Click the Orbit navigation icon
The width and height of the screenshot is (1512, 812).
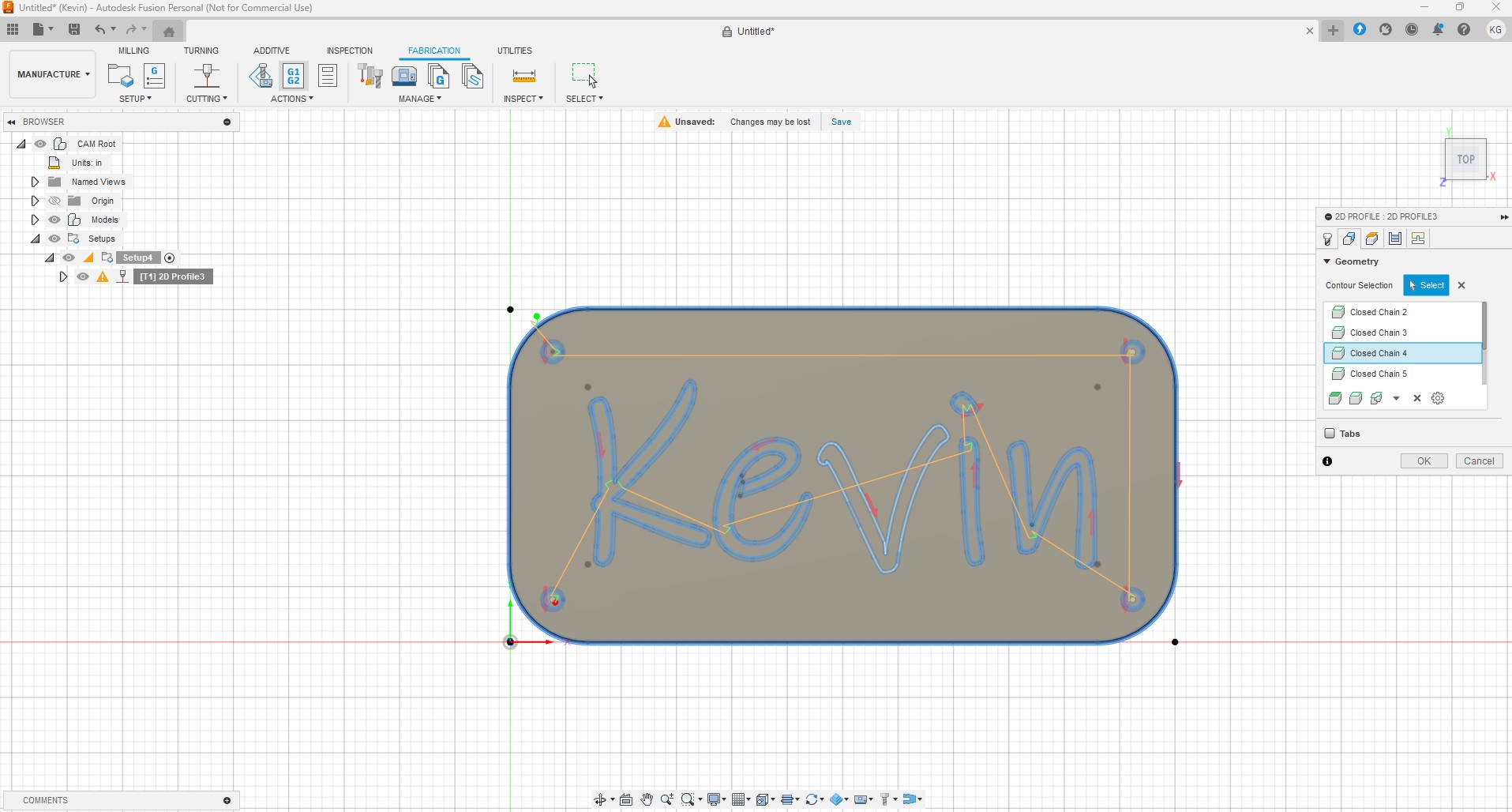pos(600,799)
